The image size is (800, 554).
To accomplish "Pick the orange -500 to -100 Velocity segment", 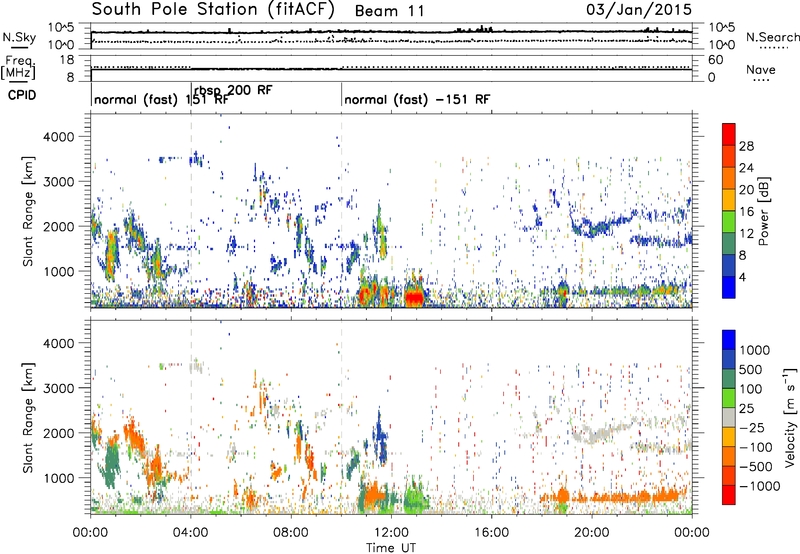I will point(729,457).
